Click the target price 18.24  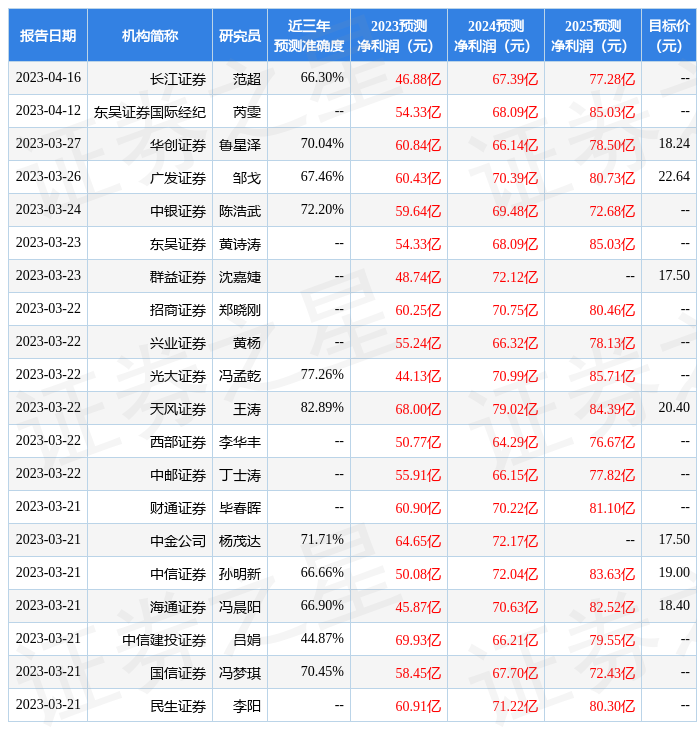[674, 143]
